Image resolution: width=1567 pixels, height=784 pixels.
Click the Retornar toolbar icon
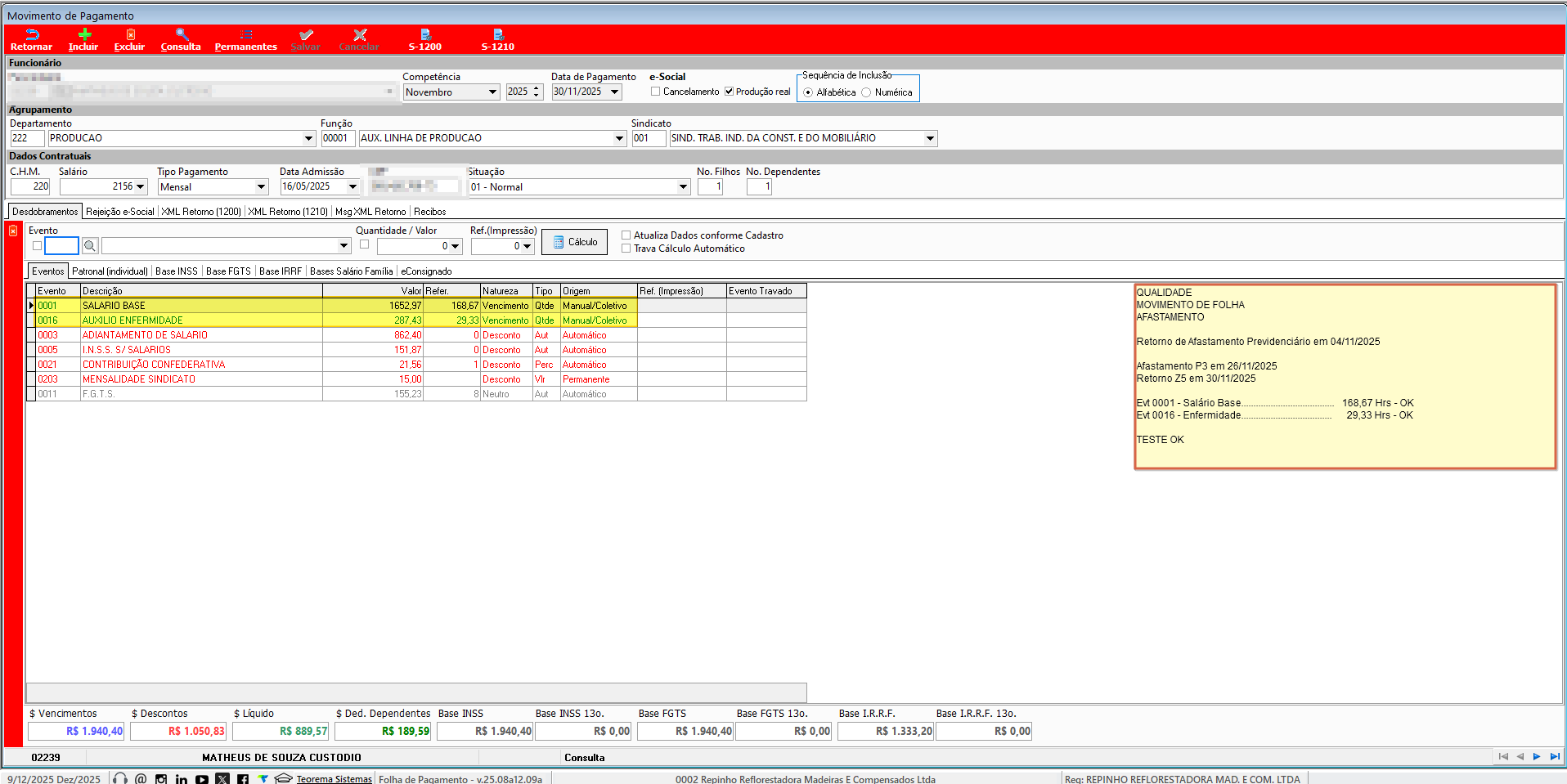[x=32, y=34]
